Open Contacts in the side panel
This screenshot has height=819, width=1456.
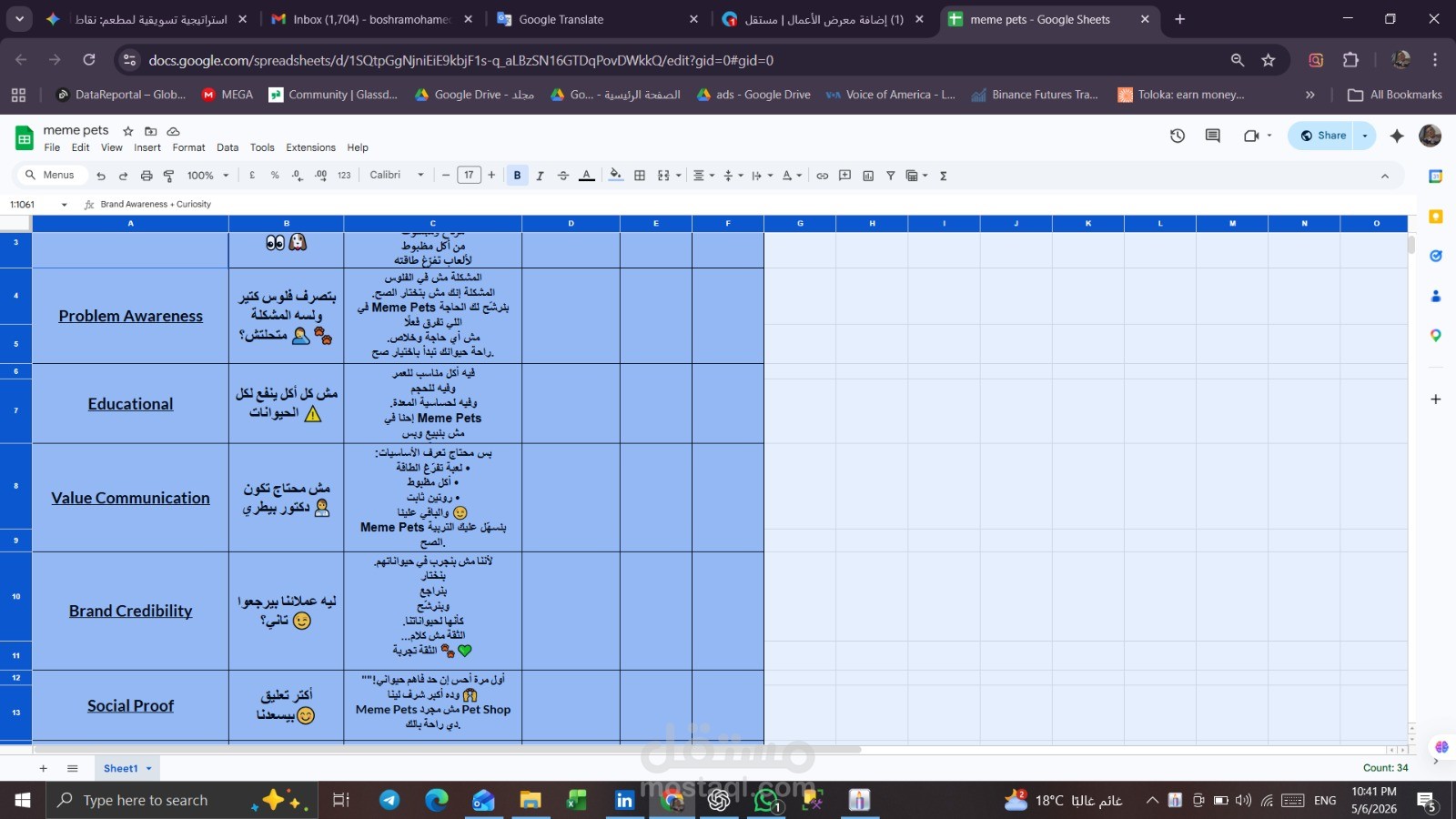point(1436,296)
